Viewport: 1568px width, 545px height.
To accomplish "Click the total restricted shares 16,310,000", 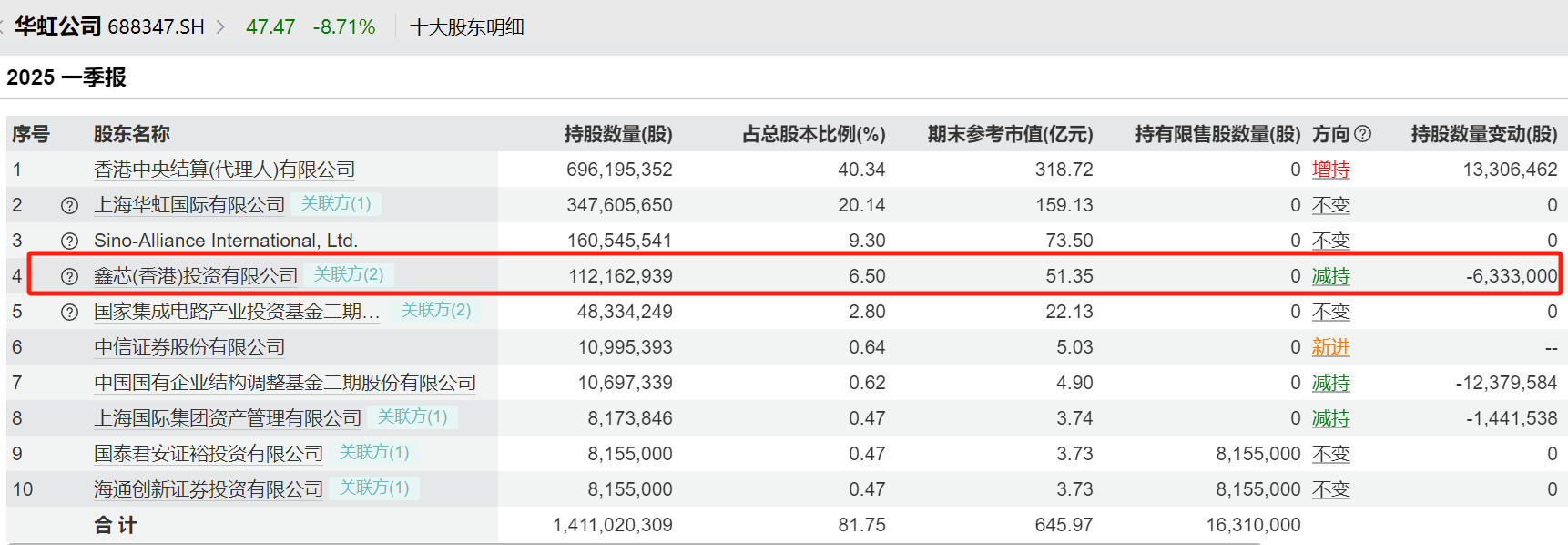I will (x=1254, y=525).
